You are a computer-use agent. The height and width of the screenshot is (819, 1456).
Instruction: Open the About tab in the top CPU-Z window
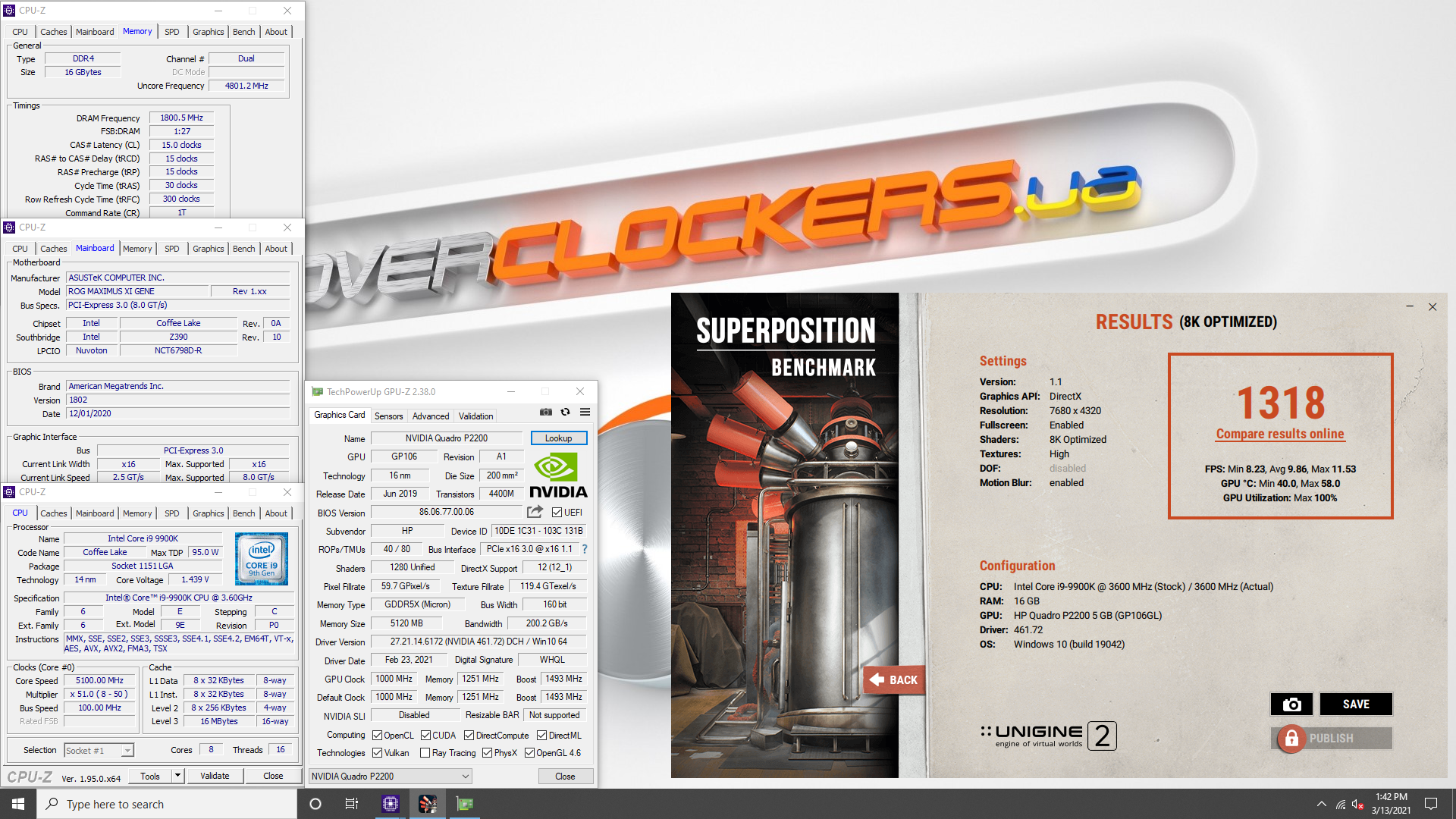click(276, 31)
